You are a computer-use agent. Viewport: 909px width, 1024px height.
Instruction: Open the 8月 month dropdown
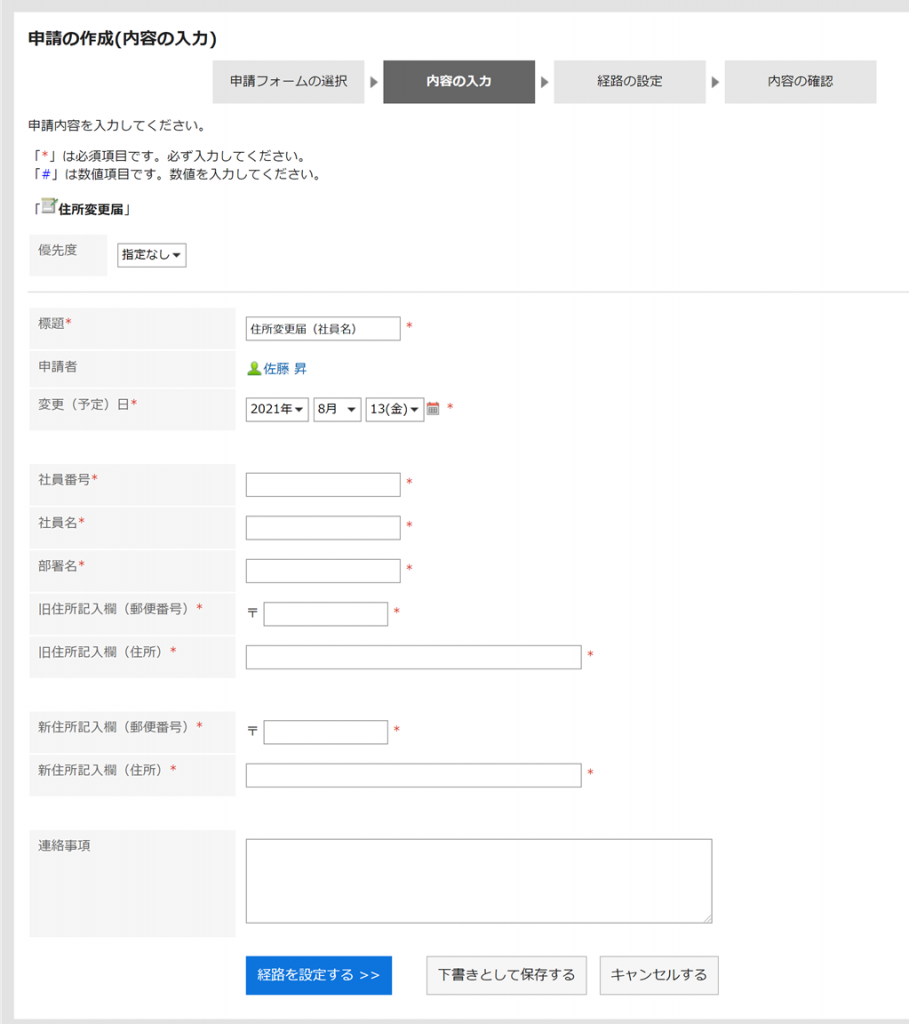pyautogui.click(x=337, y=409)
